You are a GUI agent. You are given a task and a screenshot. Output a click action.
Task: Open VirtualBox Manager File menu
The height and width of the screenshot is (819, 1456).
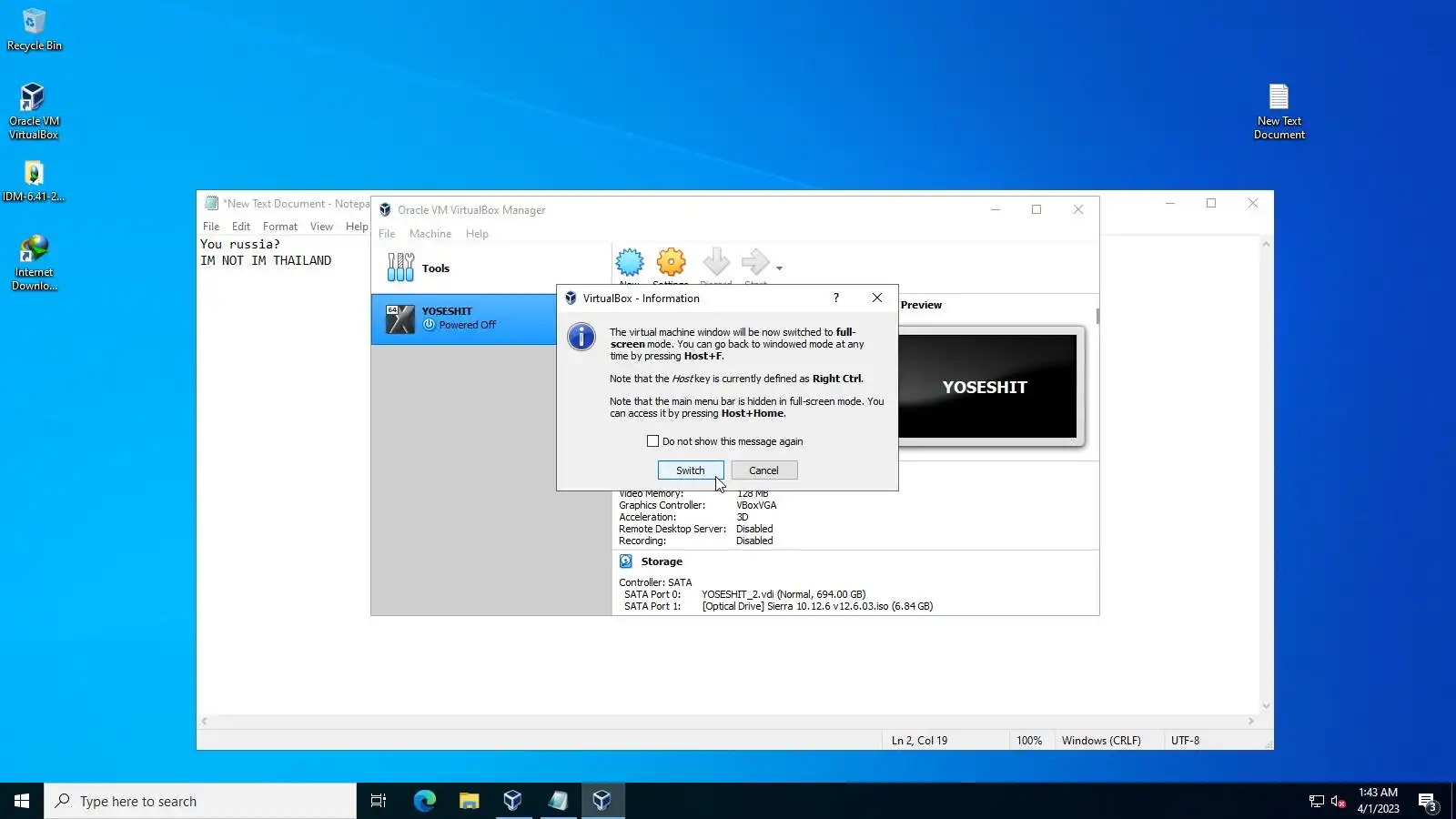[x=387, y=234]
